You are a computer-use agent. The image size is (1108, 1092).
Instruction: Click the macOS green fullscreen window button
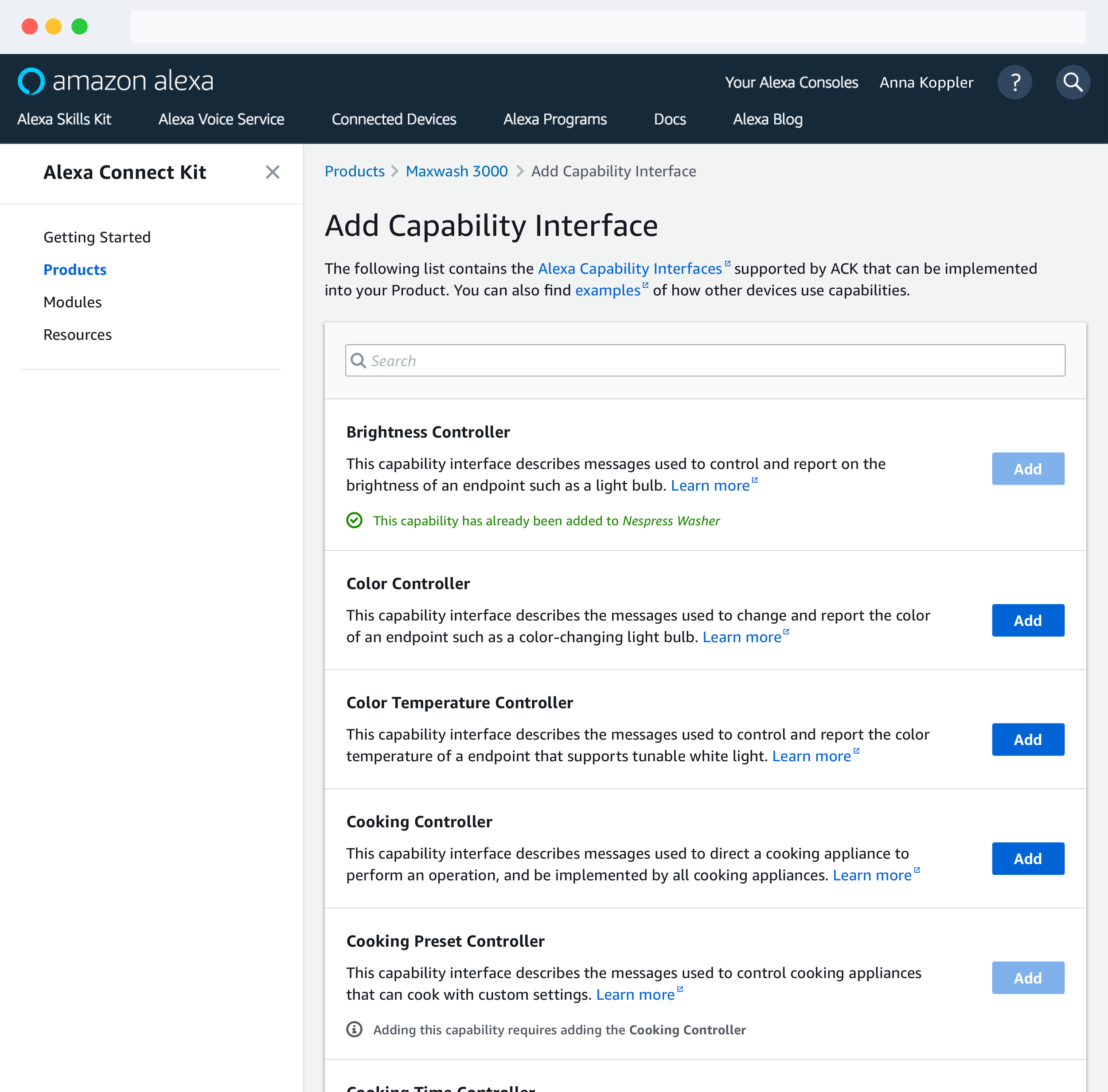pyautogui.click(x=79, y=27)
